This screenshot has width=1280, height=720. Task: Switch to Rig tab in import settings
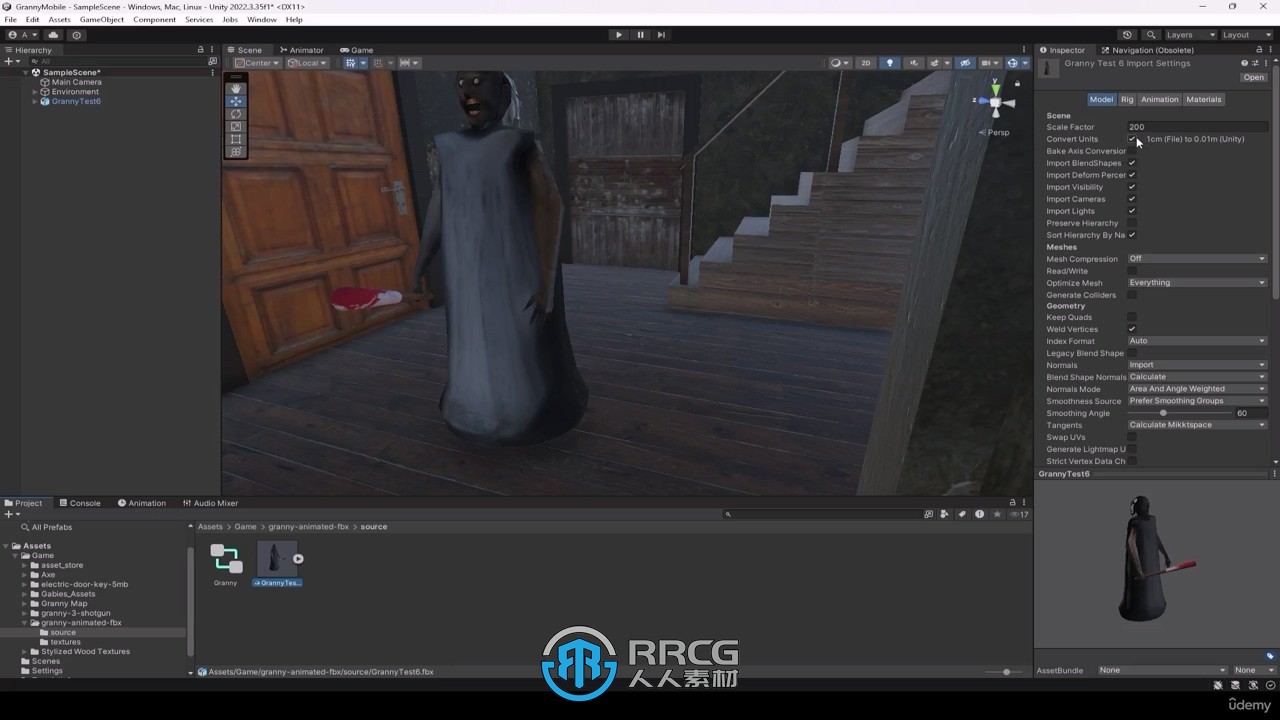(1127, 99)
